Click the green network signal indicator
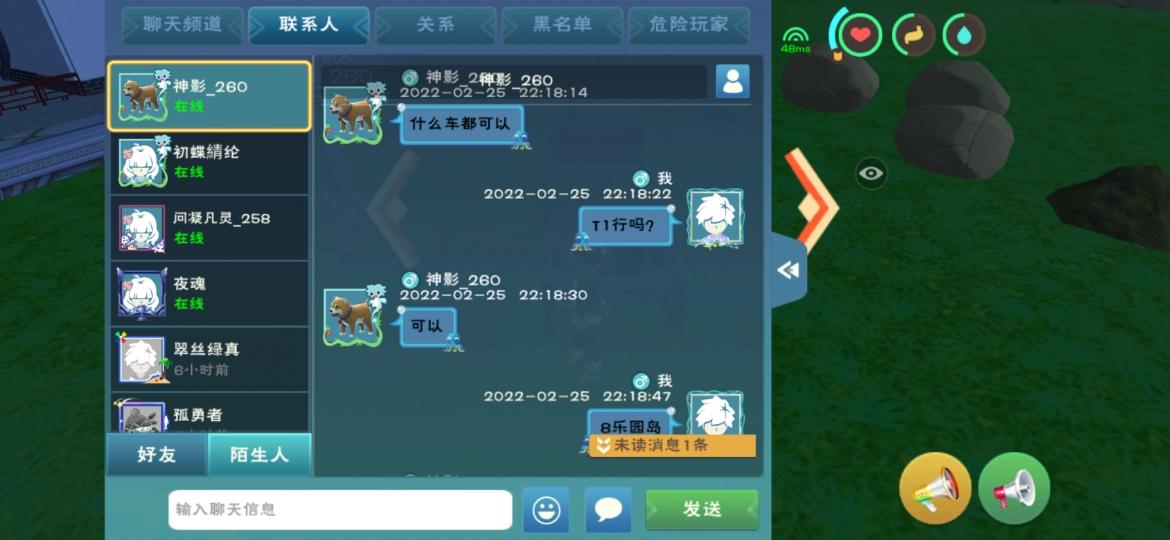 (796, 40)
